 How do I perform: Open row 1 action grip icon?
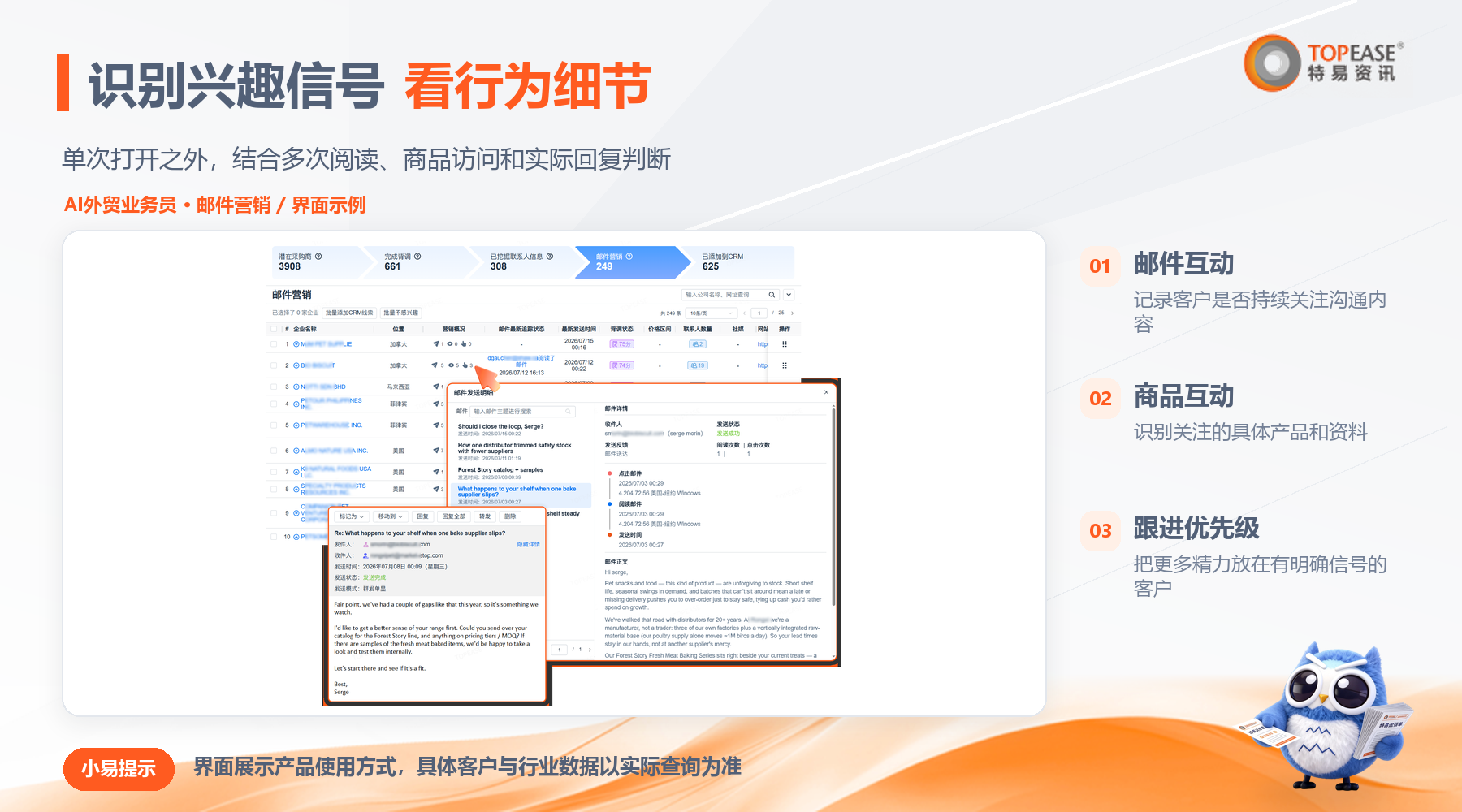point(785,344)
